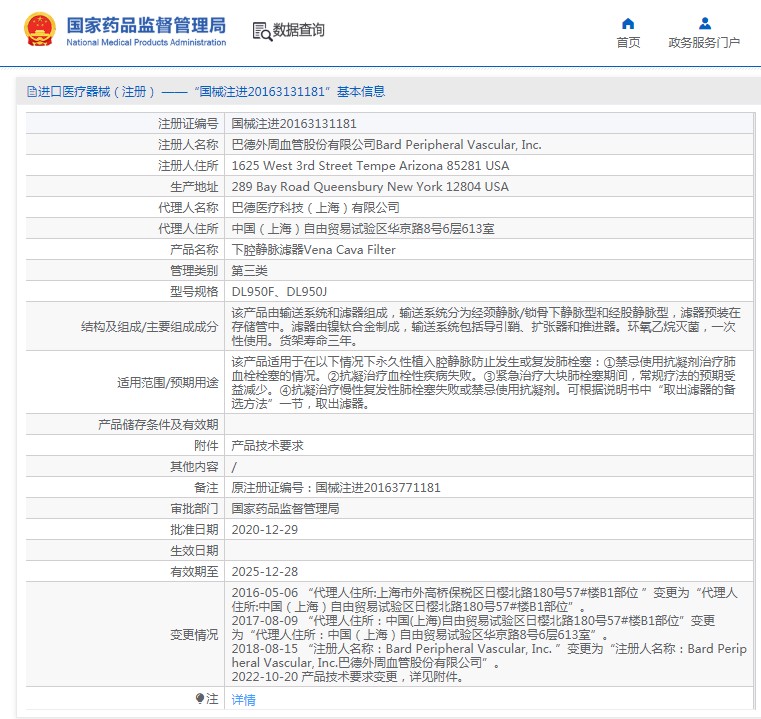The width and height of the screenshot is (761, 719).
Task: Click the 审批部门 row label
Action: pos(194,508)
